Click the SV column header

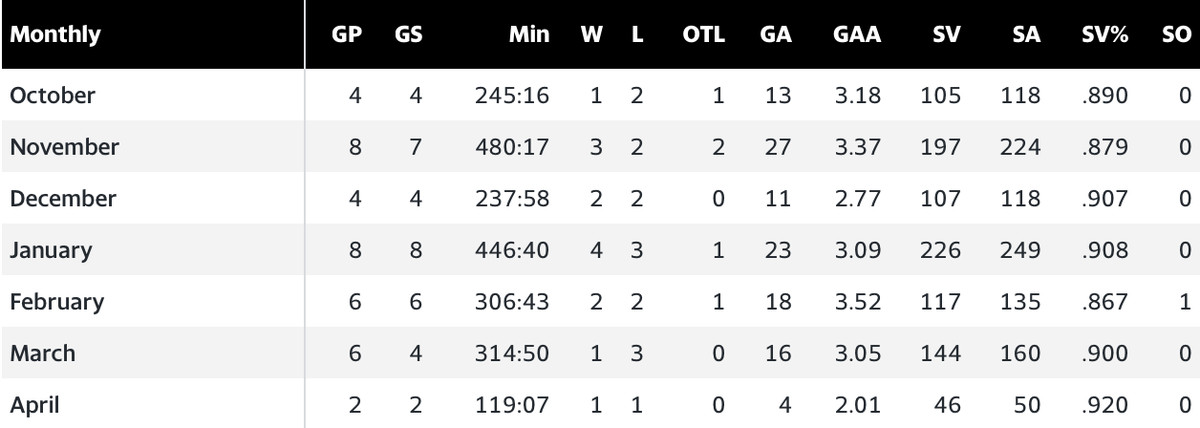(945, 35)
